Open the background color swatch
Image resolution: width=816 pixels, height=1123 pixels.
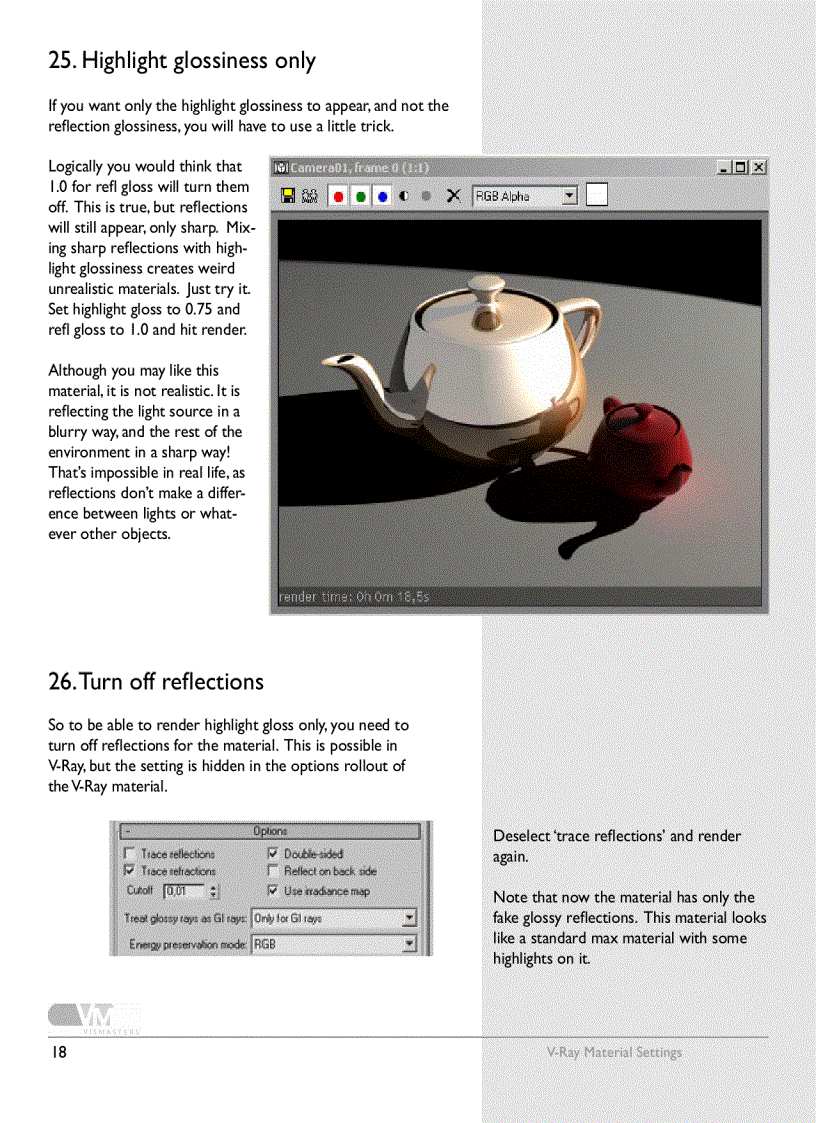point(595,196)
